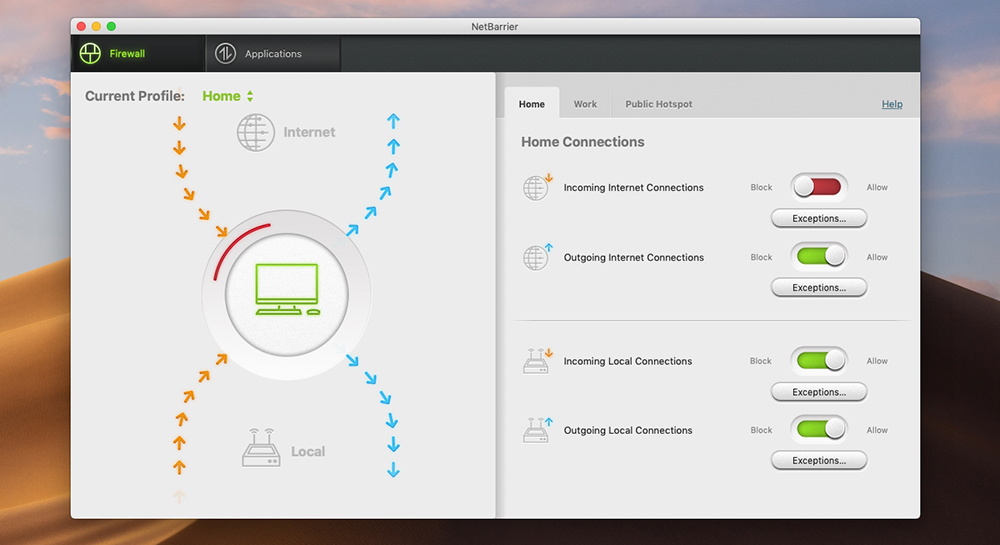This screenshot has width=1000, height=545.
Task: Disable the Incoming Local Connections switch
Action: (x=819, y=360)
